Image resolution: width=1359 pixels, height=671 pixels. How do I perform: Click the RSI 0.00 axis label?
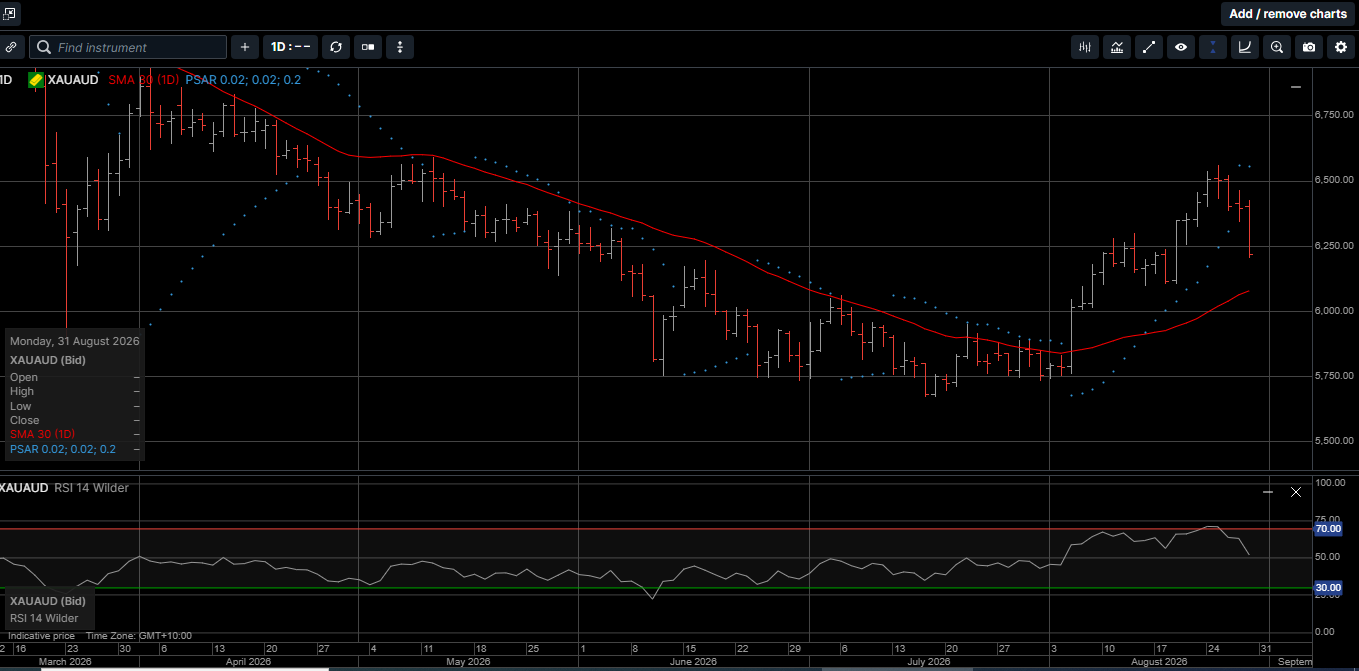point(1325,632)
